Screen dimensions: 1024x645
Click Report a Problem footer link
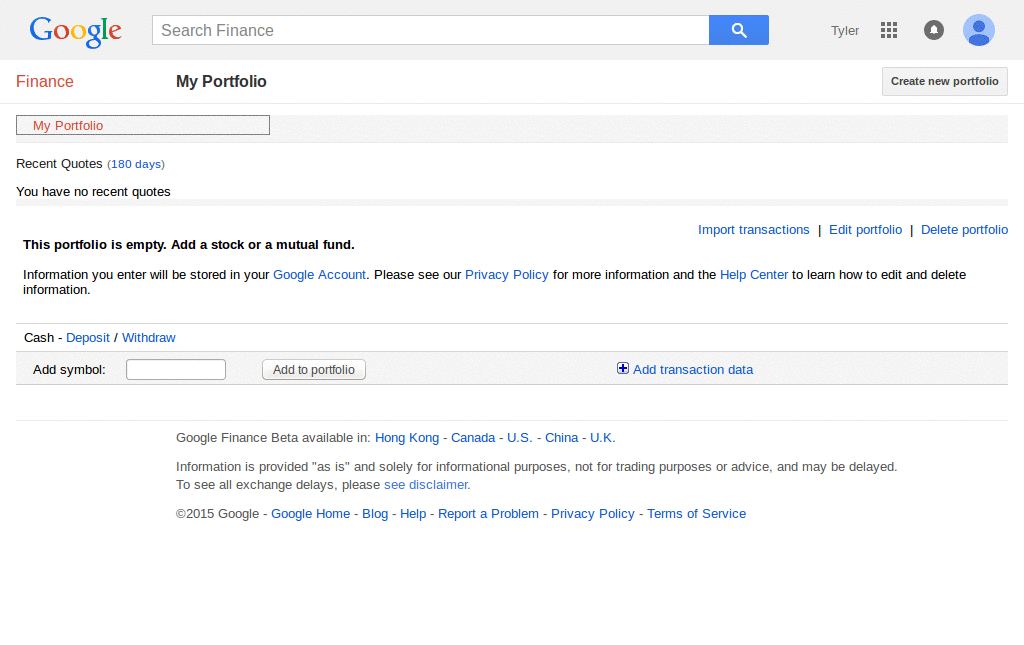488,514
